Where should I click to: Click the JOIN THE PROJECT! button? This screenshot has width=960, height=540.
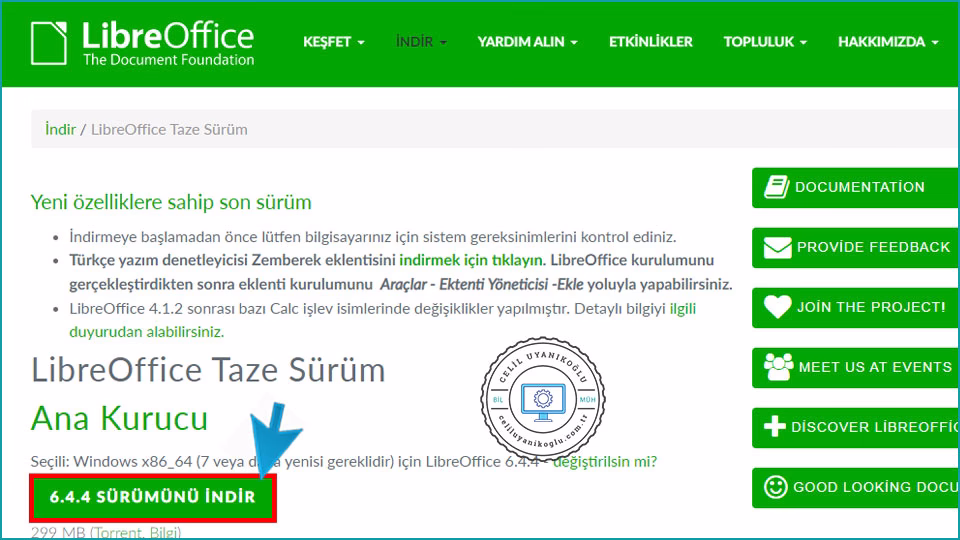click(x=855, y=307)
